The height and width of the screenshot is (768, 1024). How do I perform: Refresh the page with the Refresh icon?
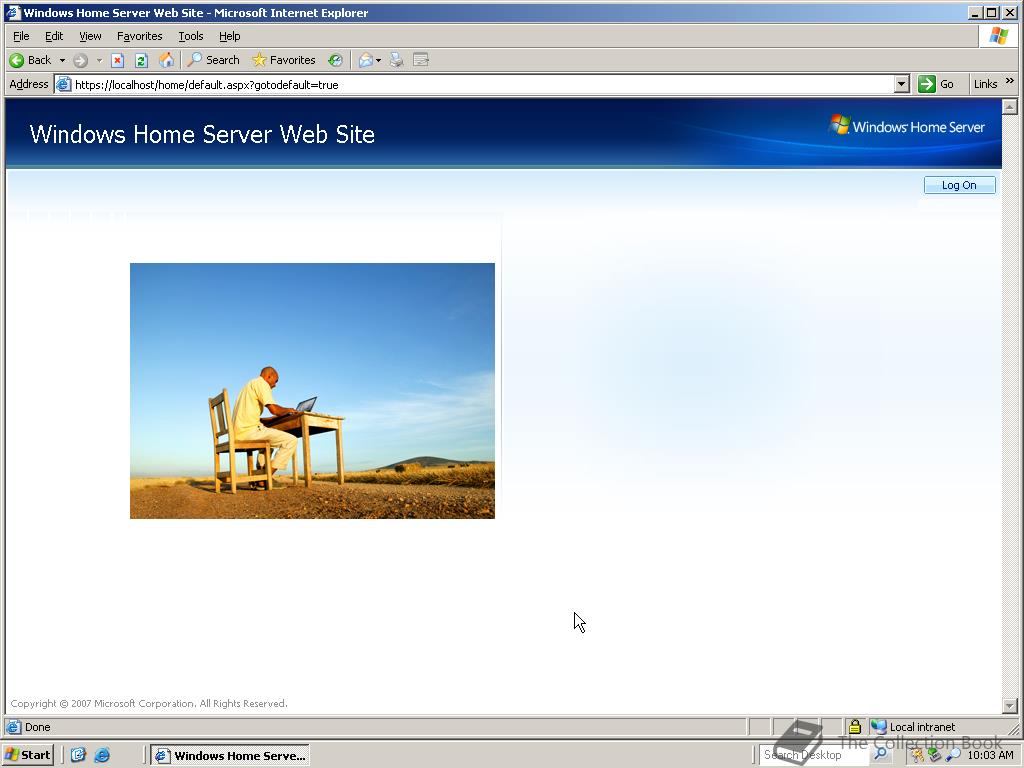point(142,60)
